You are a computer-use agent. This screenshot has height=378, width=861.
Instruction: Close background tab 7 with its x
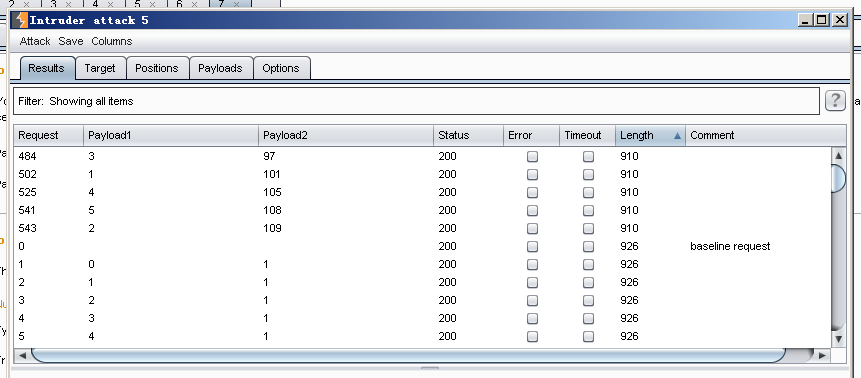click(236, 4)
